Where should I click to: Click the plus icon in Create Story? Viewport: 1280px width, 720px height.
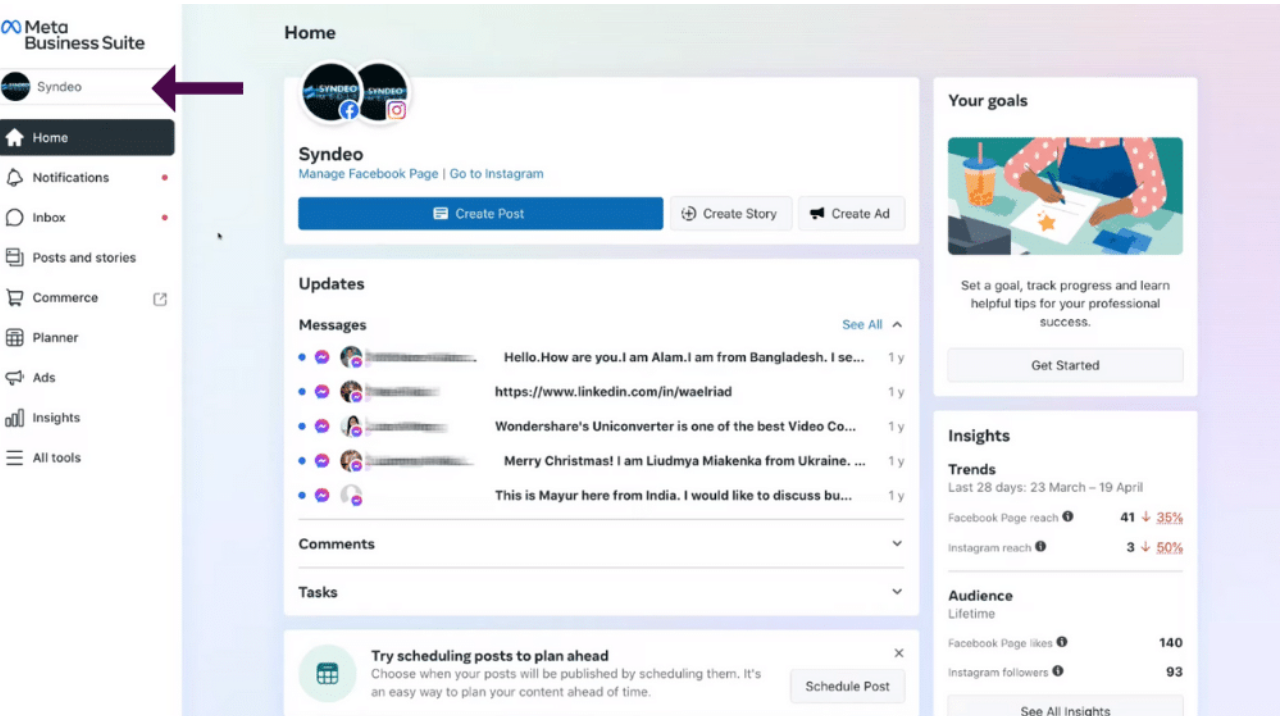(688, 213)
